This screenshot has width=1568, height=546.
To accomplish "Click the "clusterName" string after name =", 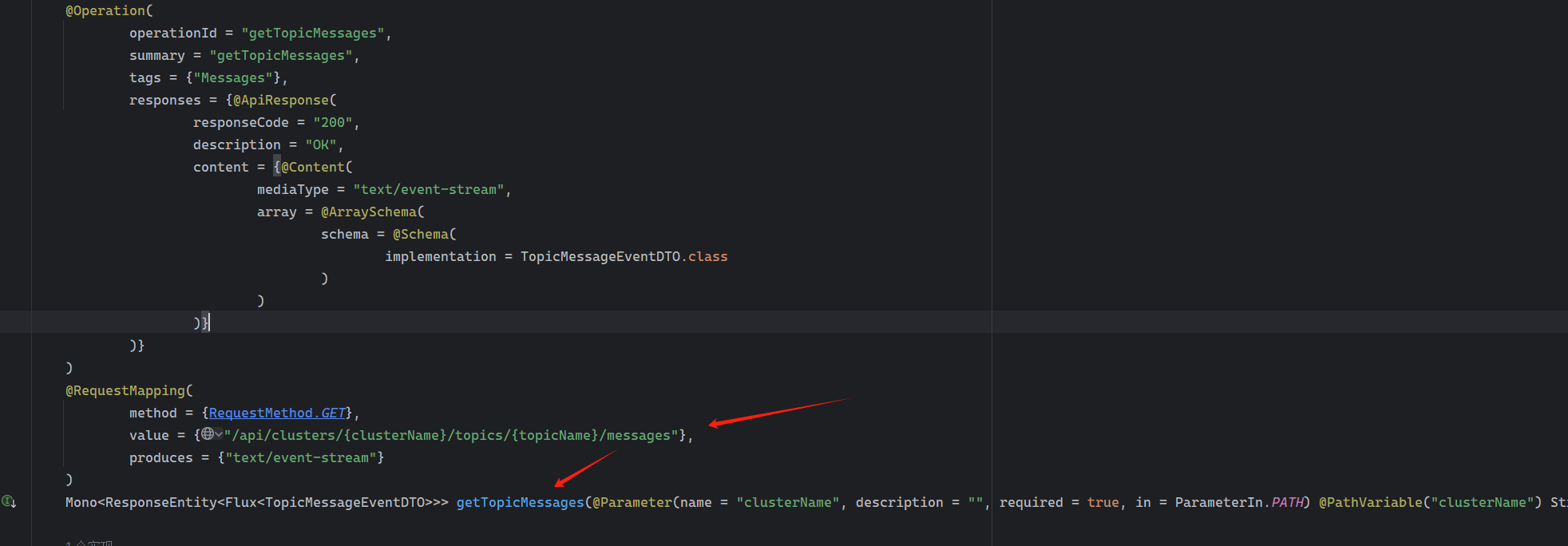I will click(x=788, y=502).
